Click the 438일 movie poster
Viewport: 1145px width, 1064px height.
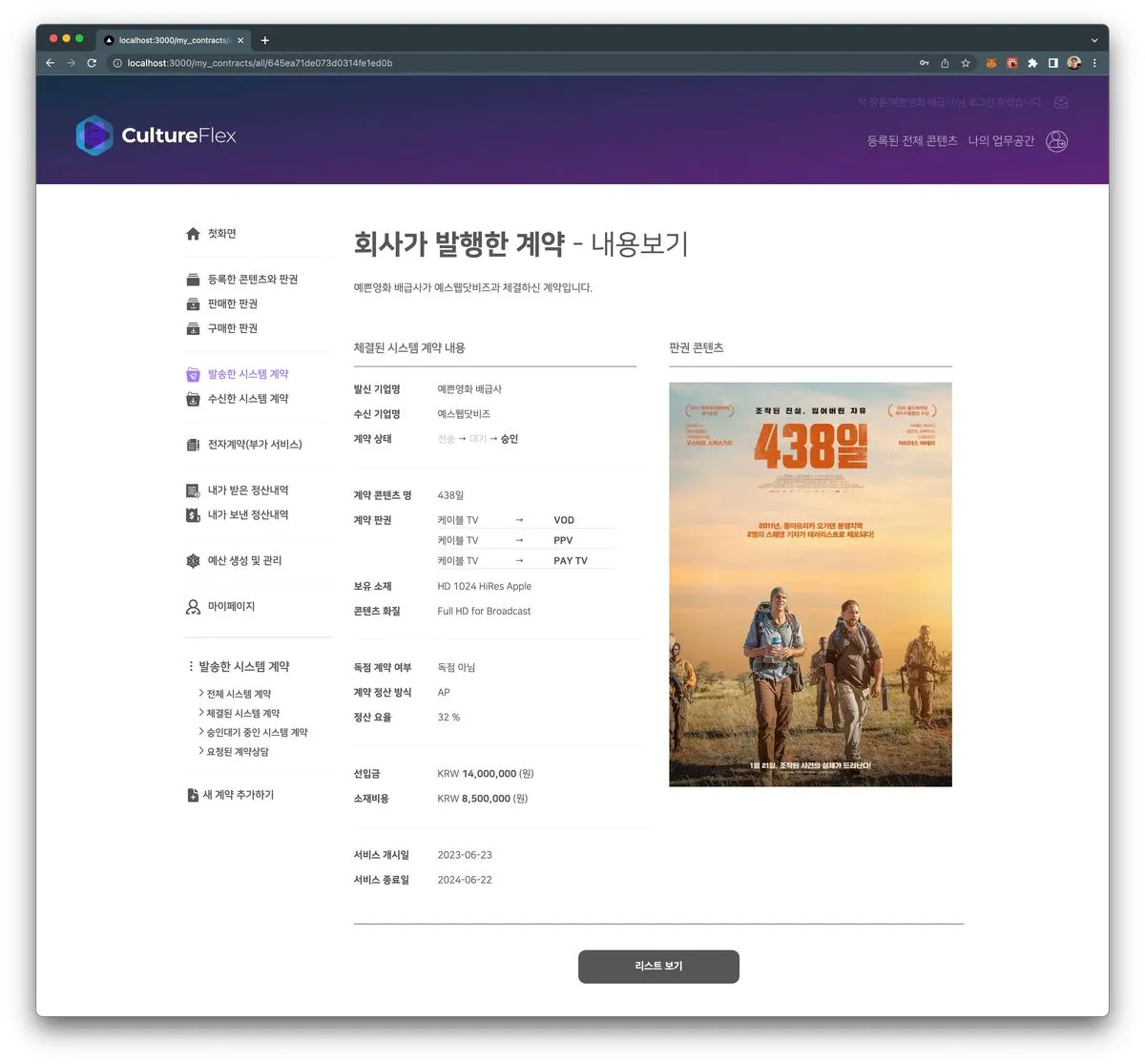(810, 583)
